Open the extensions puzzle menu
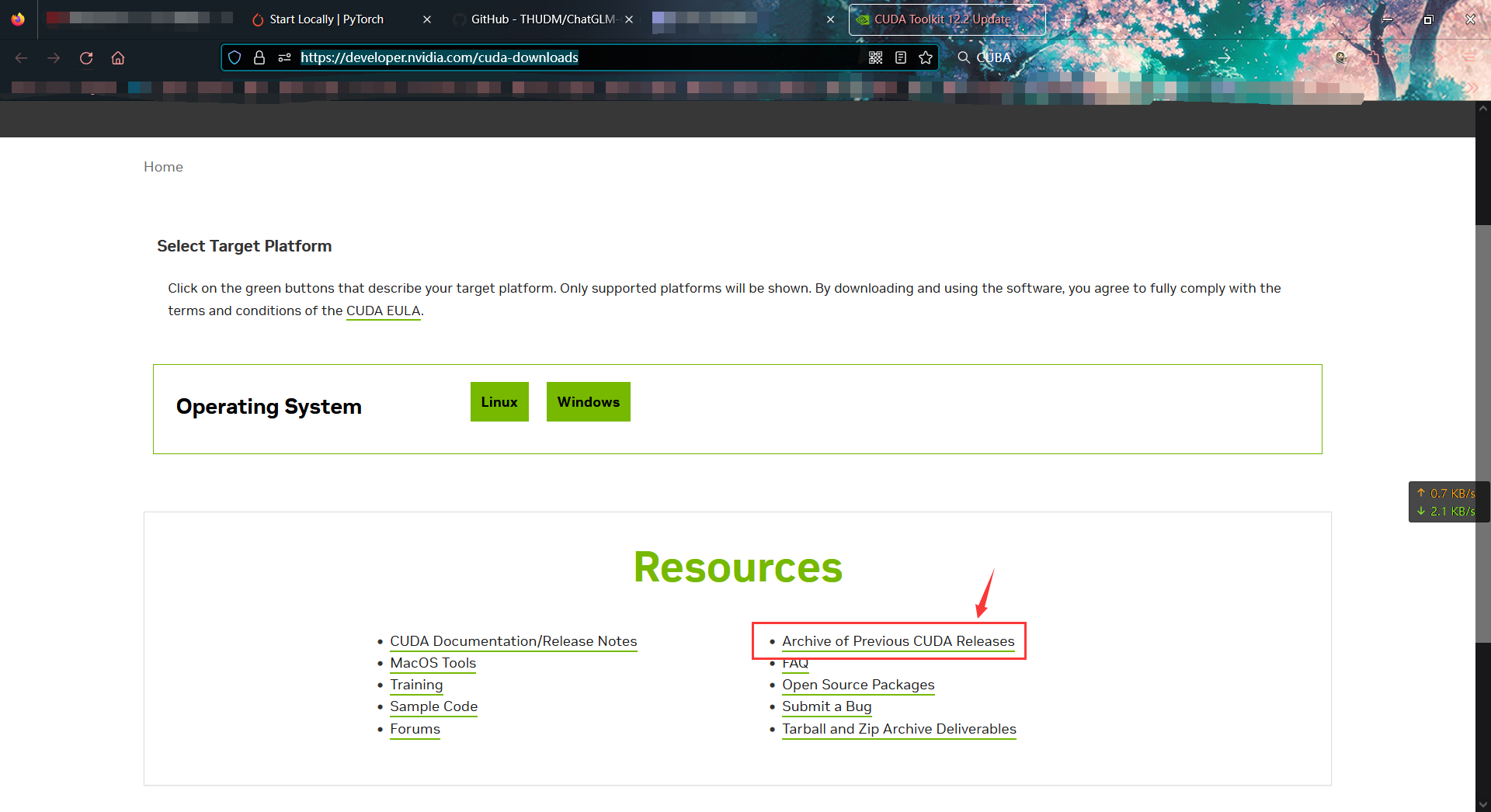 1373,57
